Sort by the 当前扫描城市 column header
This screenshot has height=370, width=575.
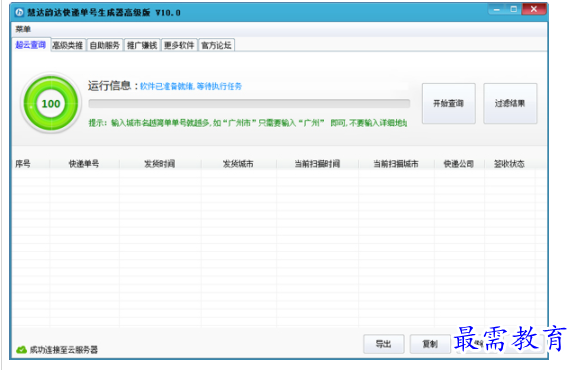396,164
